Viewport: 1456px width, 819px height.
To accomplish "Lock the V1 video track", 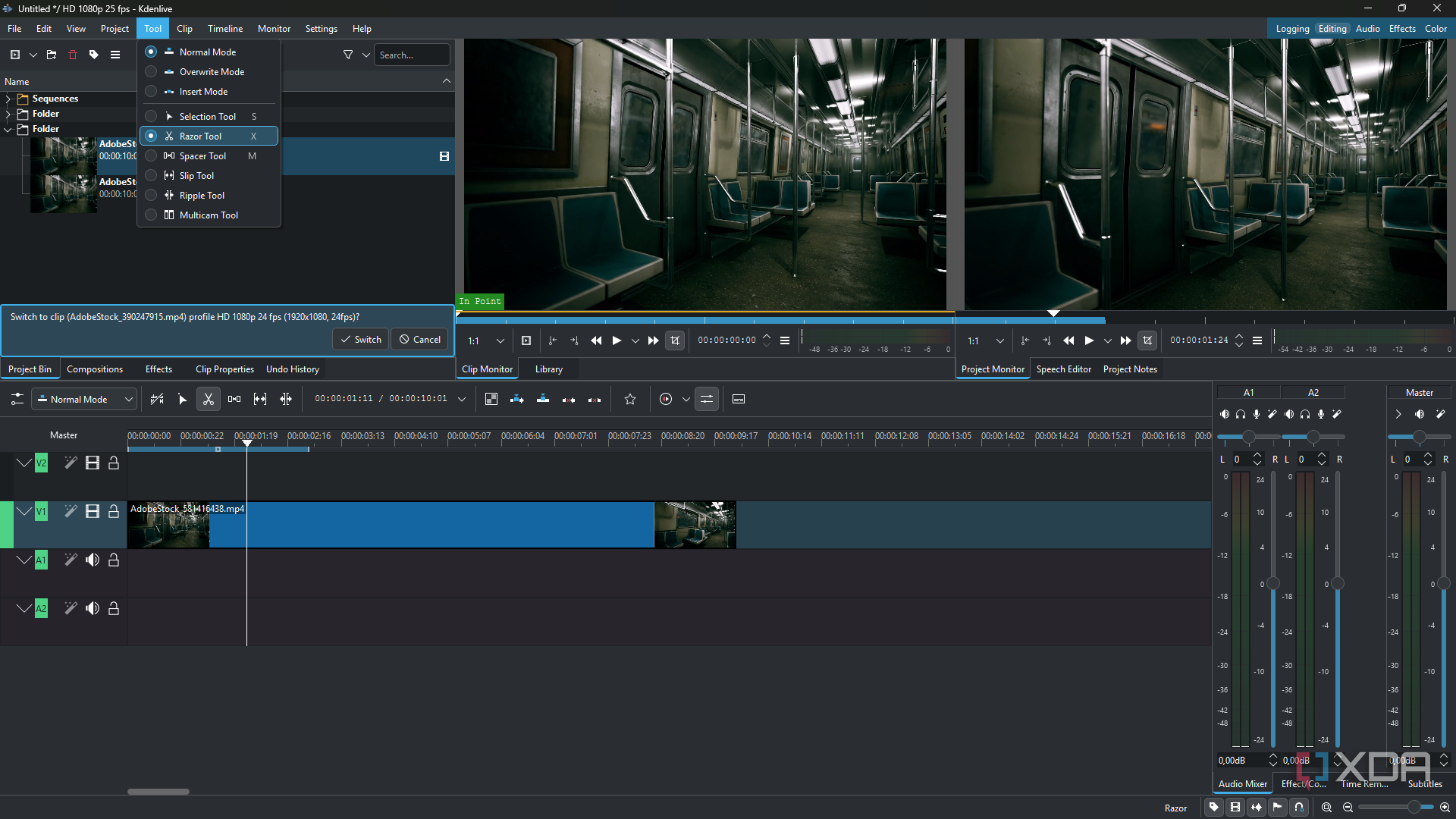I will pos(114,512).
